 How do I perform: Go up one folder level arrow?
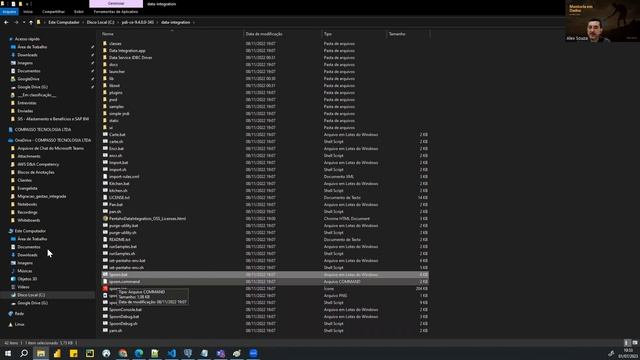point(31,22)
